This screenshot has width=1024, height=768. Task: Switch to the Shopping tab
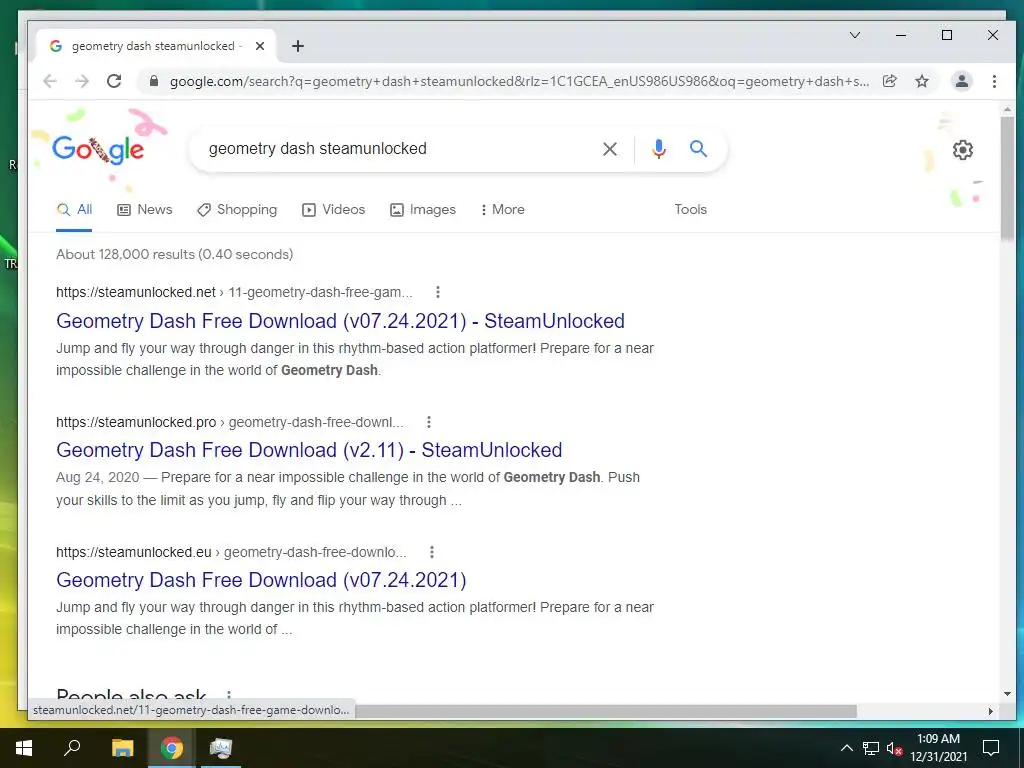pyautogui.click(x=237, y=210)
